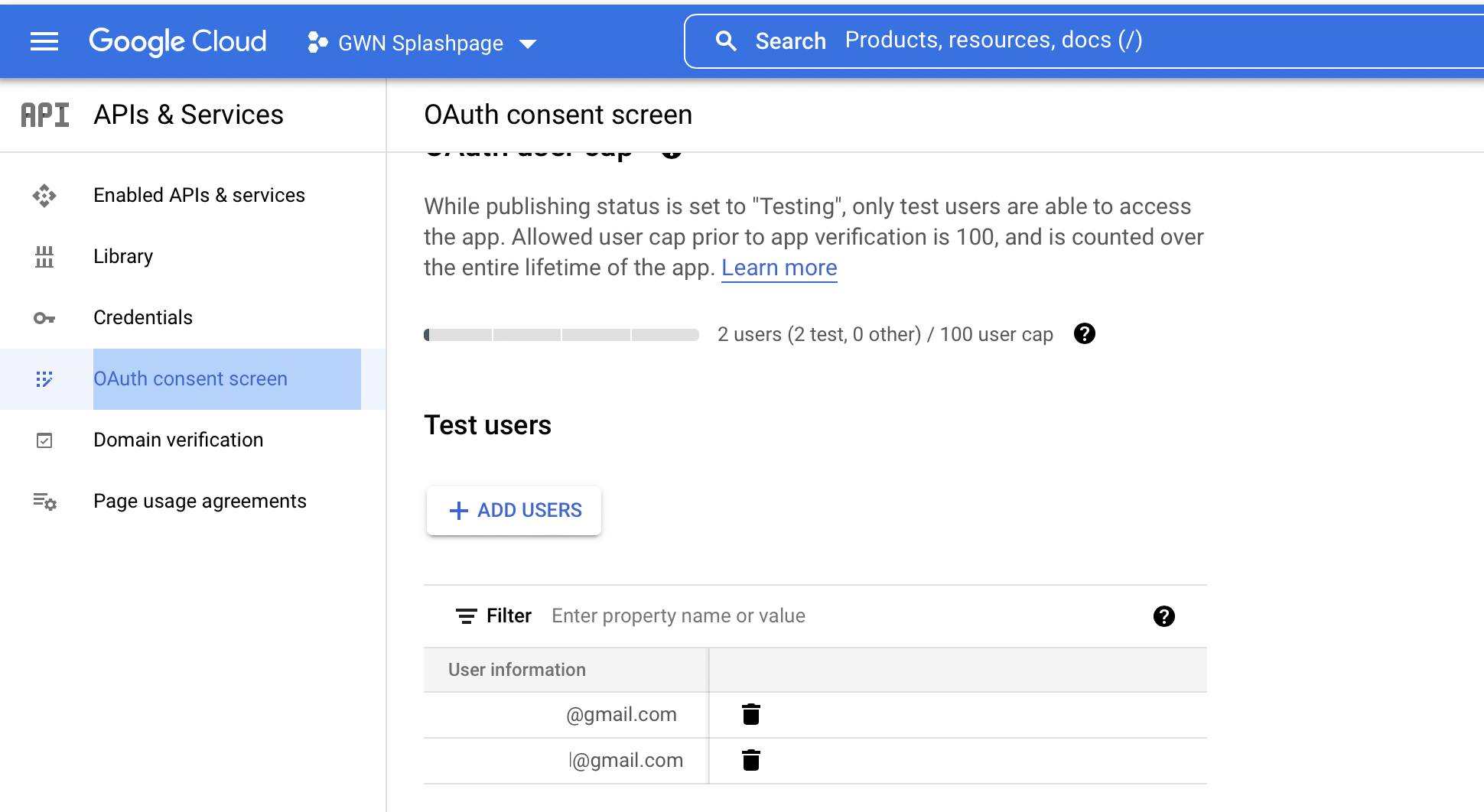
Task: Open help for the user cap count
Action: tap(1084, 333)
